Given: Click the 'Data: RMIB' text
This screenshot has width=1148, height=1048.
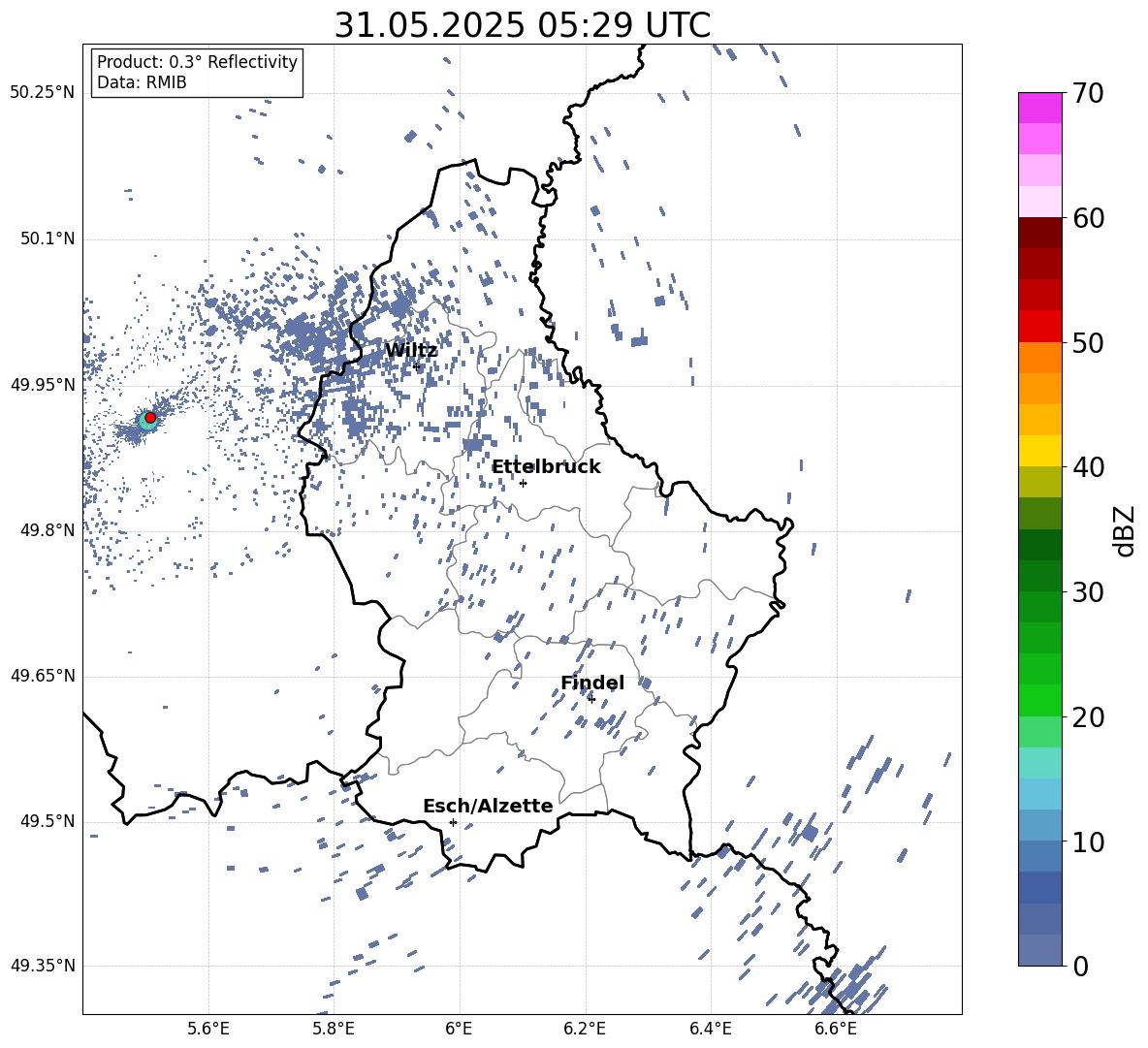Looking at the screenshot, I should point(142,82).
